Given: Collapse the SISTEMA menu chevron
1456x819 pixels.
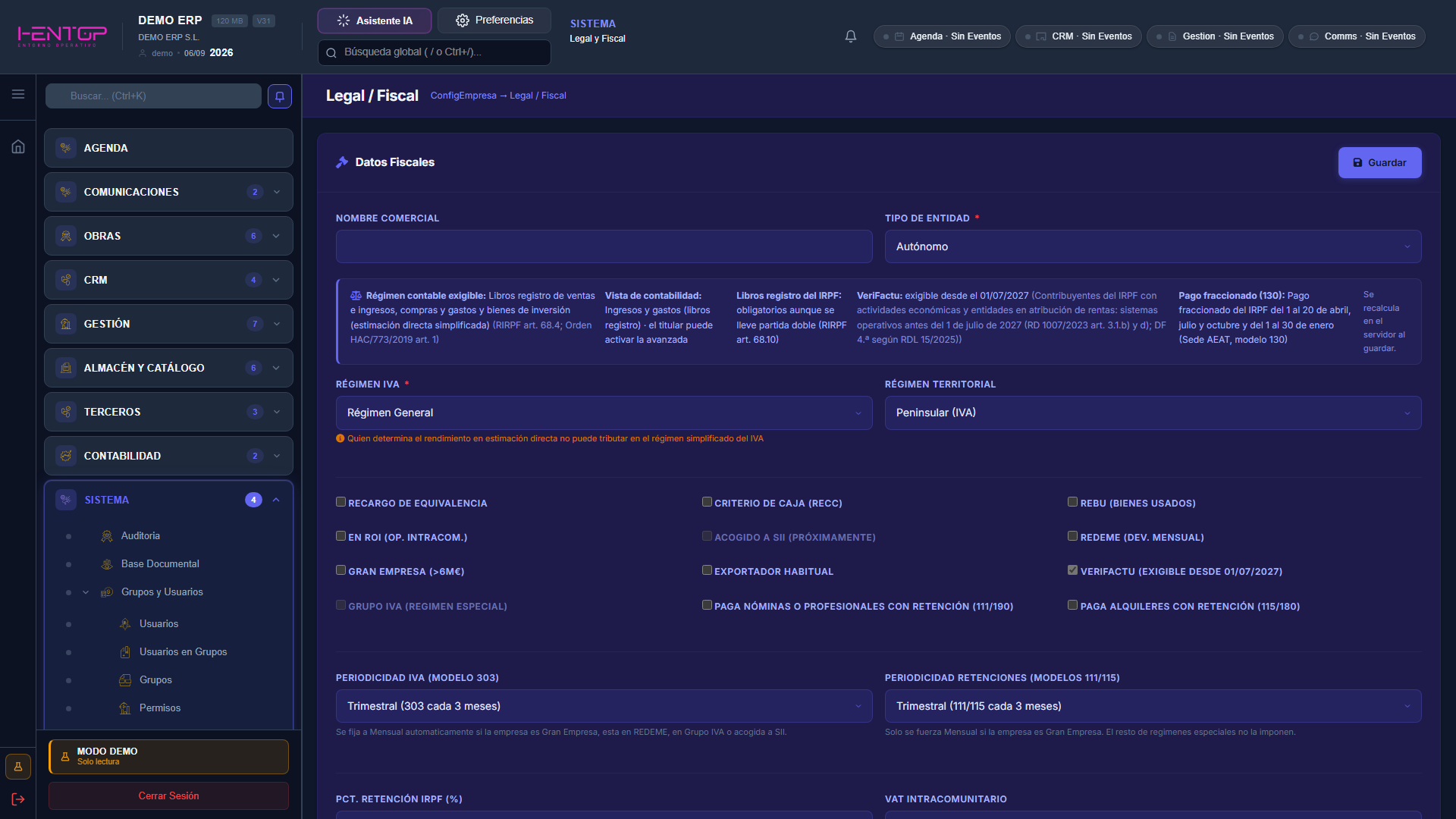Looking at the screenshot, I should tap(276, 500).
